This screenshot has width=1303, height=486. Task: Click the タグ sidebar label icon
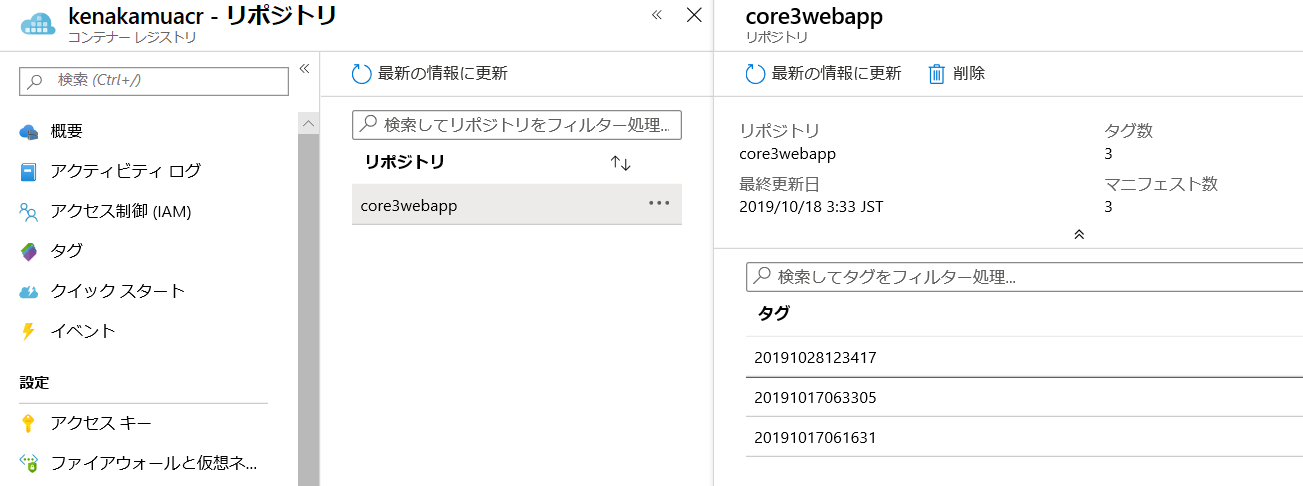[x=29, y=251]
